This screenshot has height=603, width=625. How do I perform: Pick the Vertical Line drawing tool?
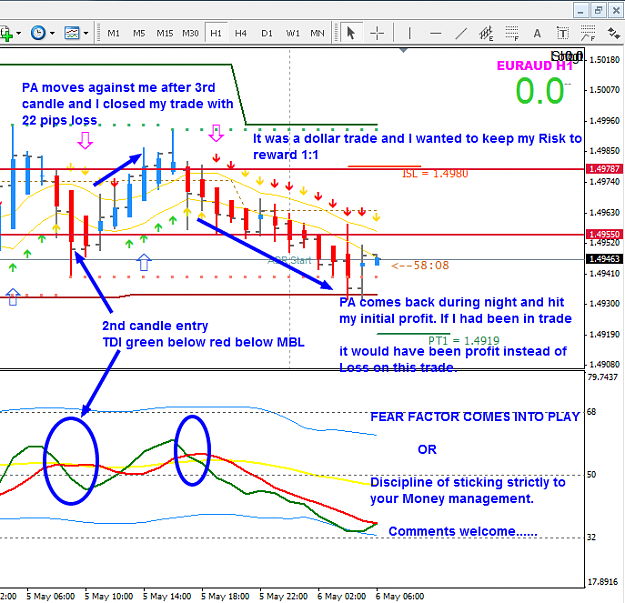(x=409, y=33)
